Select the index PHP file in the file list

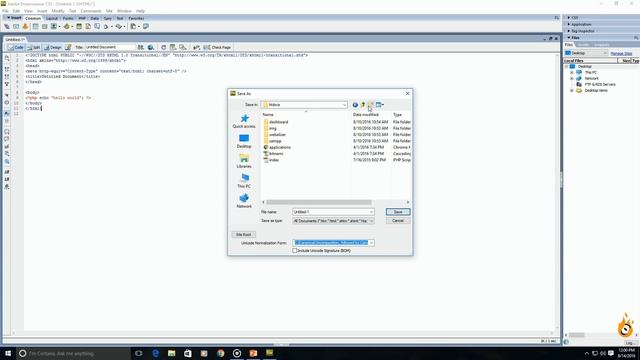coord(273,160)
